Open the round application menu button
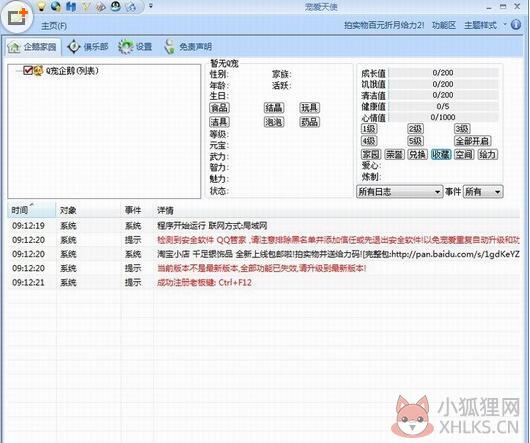 click(x=17, y=18)
